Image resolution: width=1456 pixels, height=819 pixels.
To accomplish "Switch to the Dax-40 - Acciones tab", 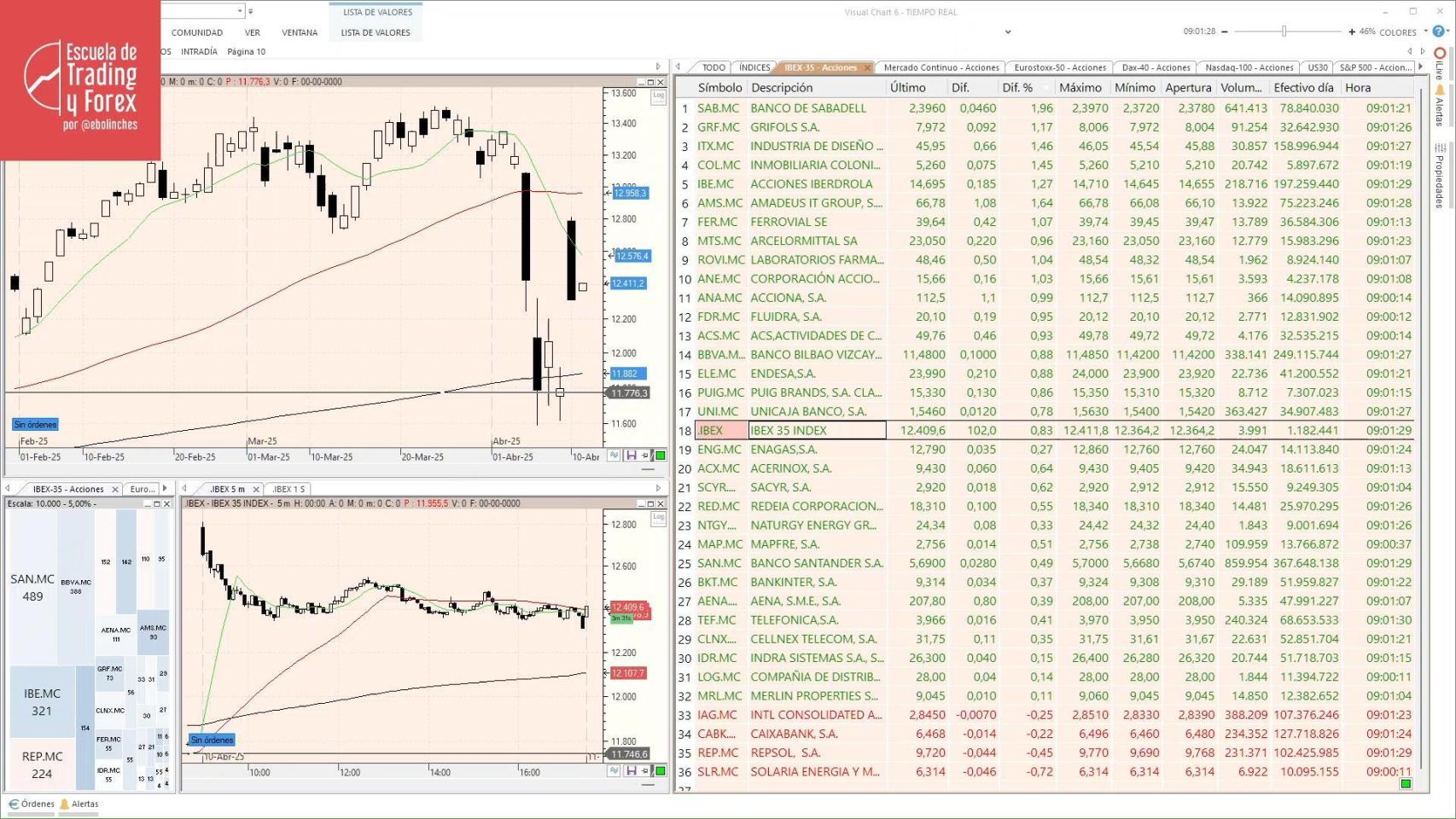I will 1156,67.
